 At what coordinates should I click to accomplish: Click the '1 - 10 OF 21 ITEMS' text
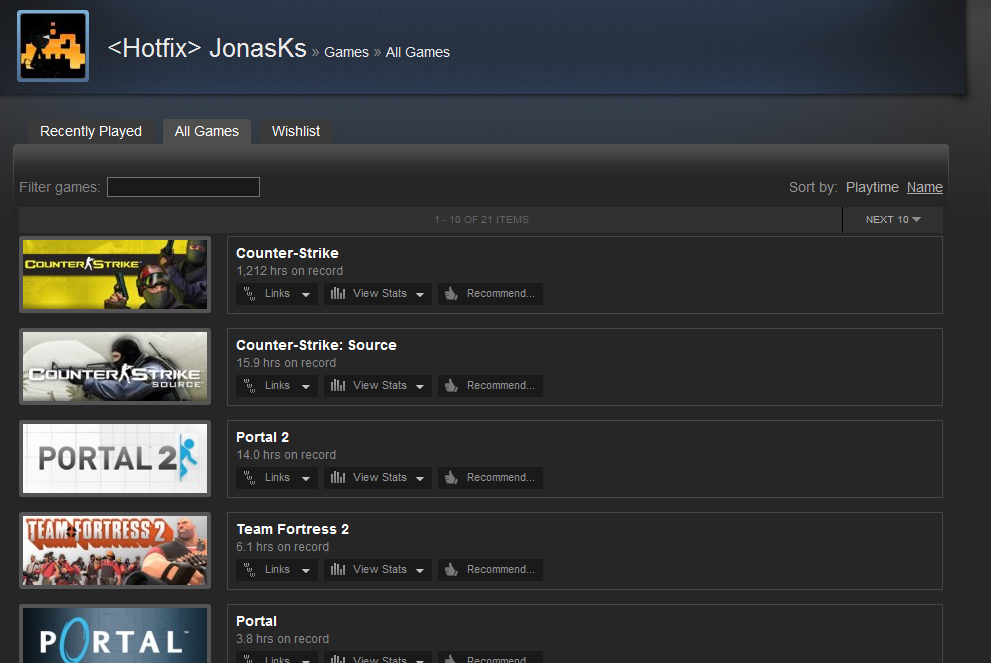(x=482, y=219)
